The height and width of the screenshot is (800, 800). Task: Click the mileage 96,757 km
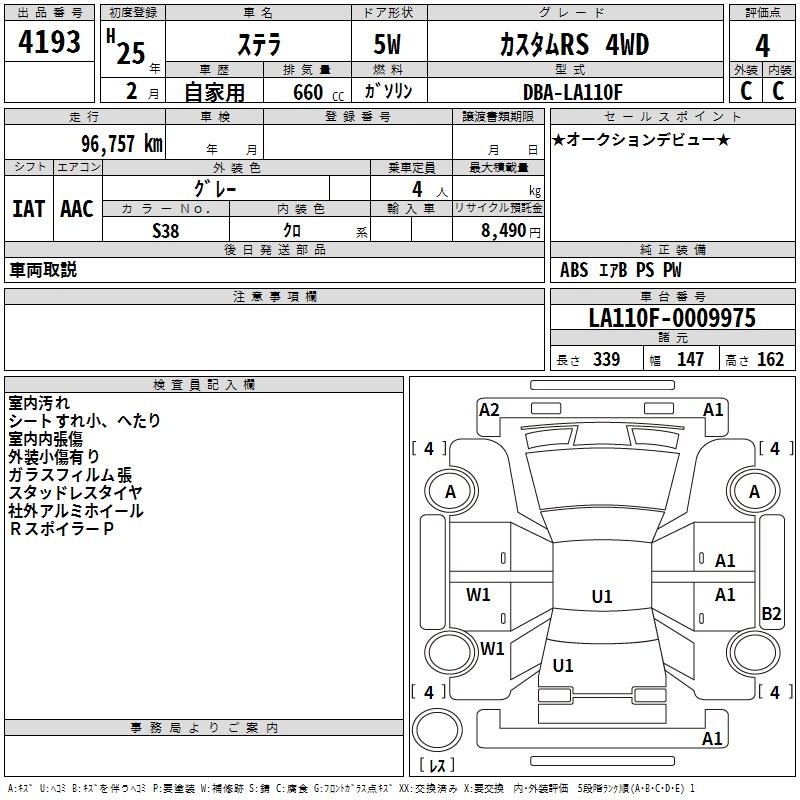[121, 144]
